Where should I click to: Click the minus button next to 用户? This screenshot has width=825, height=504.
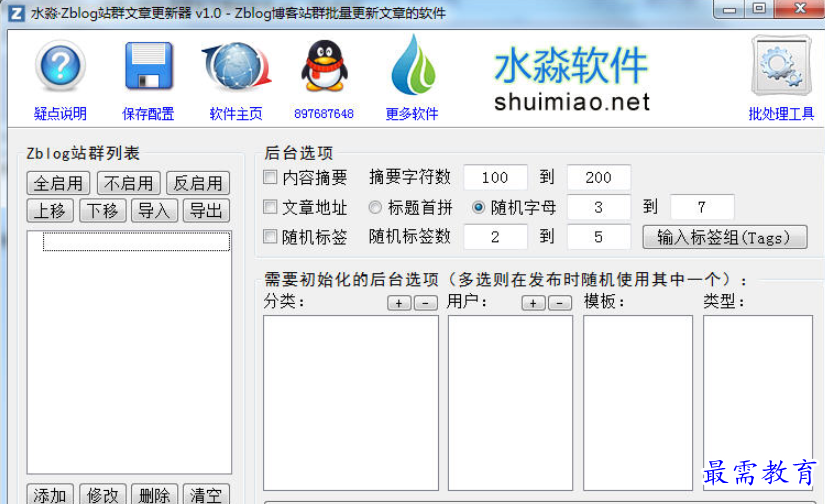(x=560, y=303)
